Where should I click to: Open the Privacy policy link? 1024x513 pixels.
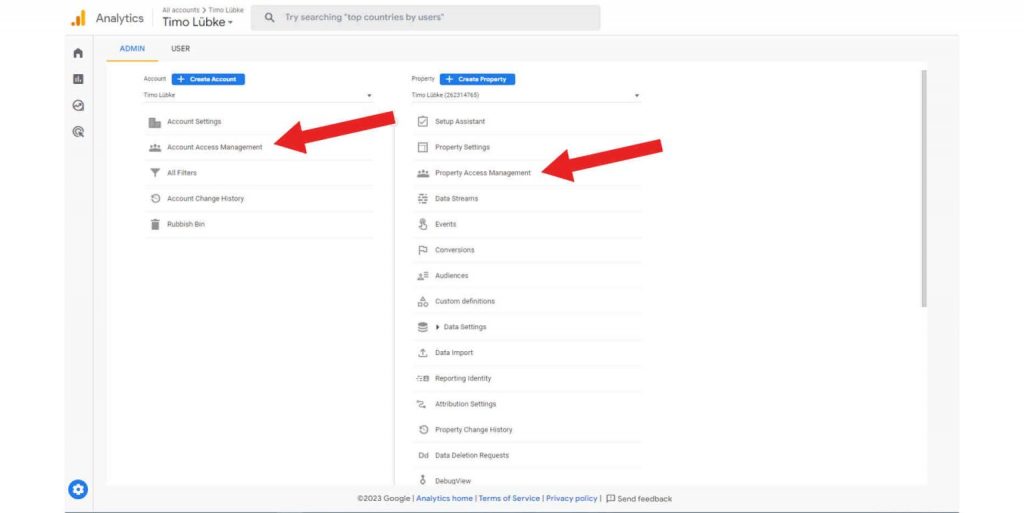click(572, 498)
